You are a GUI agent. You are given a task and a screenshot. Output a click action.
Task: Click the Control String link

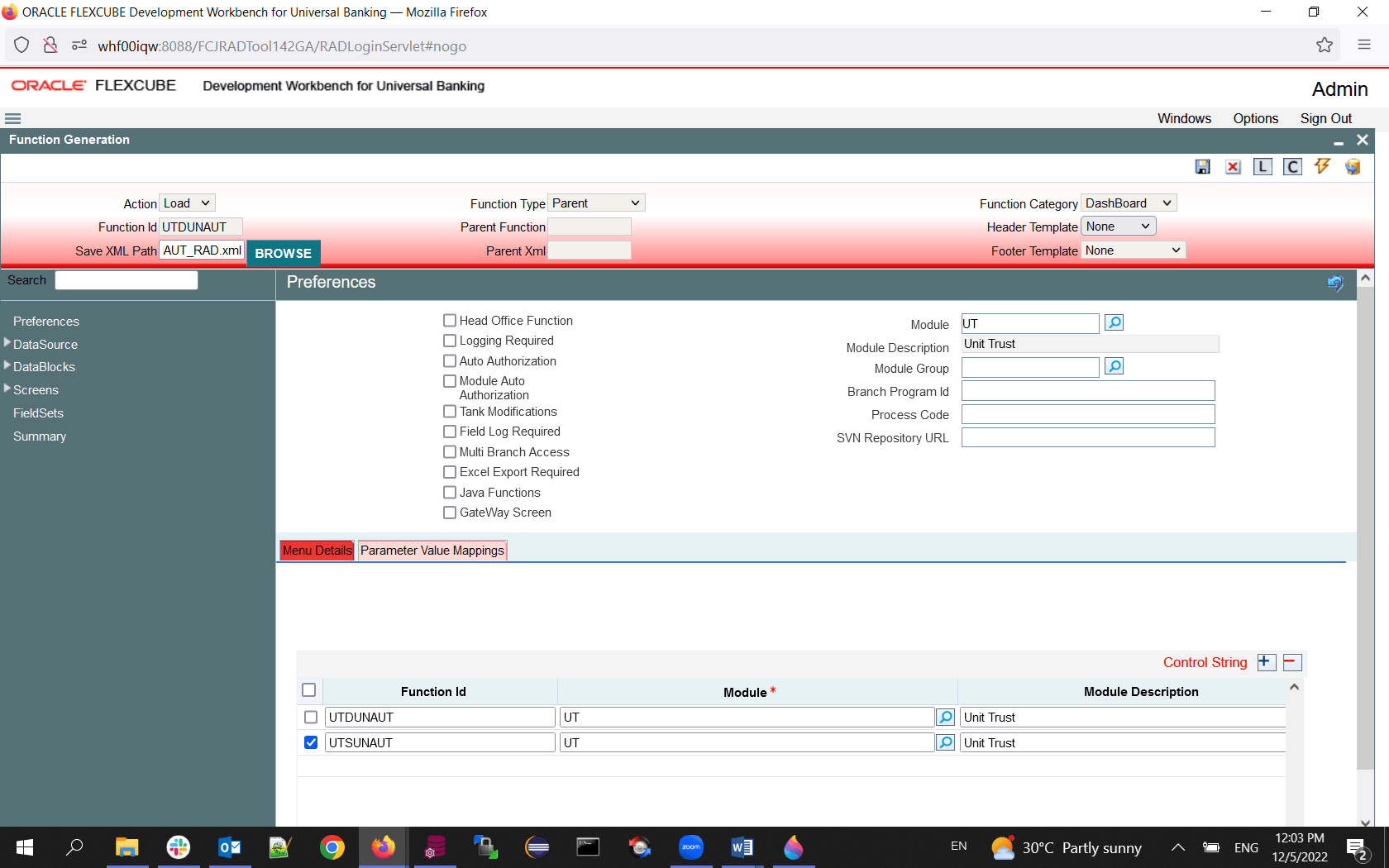point(1205,662)
